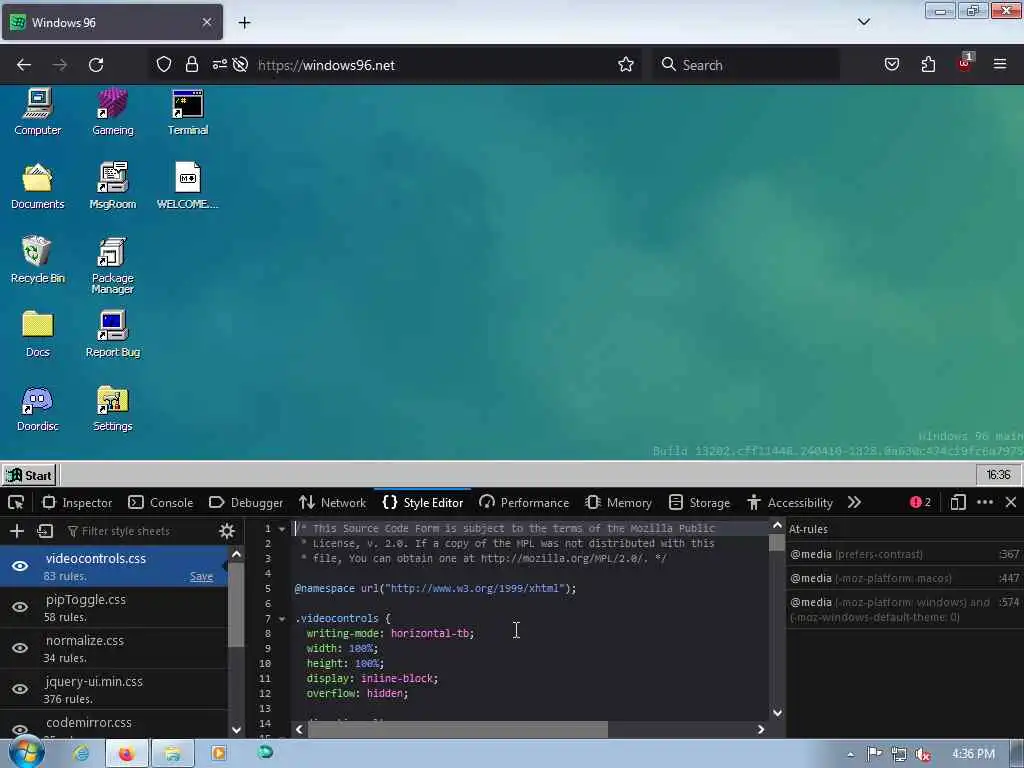Click the code editor horizontal scrollbar thumb
Image resolution: width=1024 pixels, height=768 pixels.
click(x=458, y=729)
